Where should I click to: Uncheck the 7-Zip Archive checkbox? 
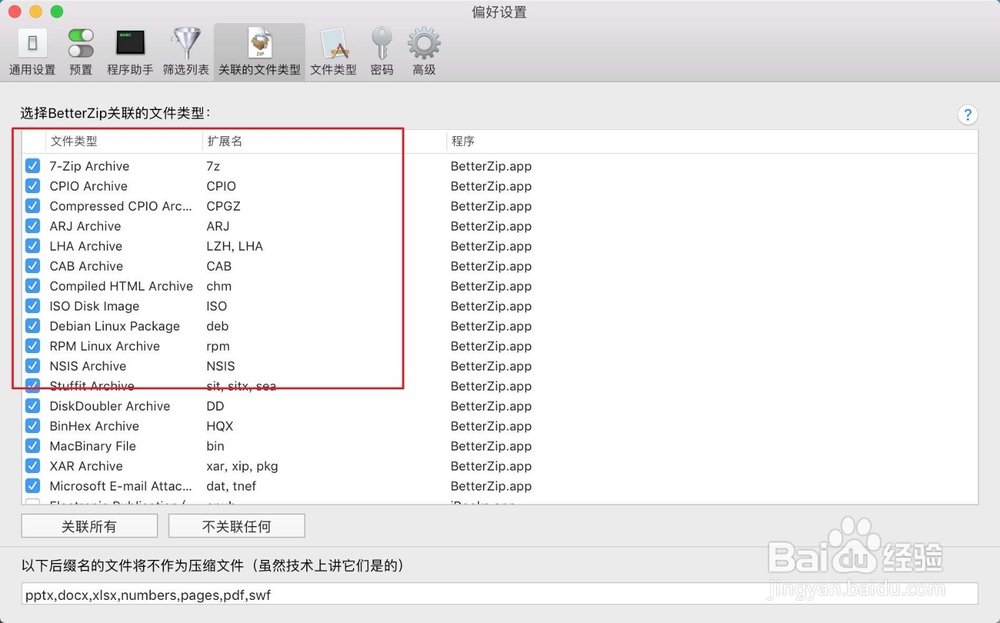pyautogui.click(x=33, y=166)
